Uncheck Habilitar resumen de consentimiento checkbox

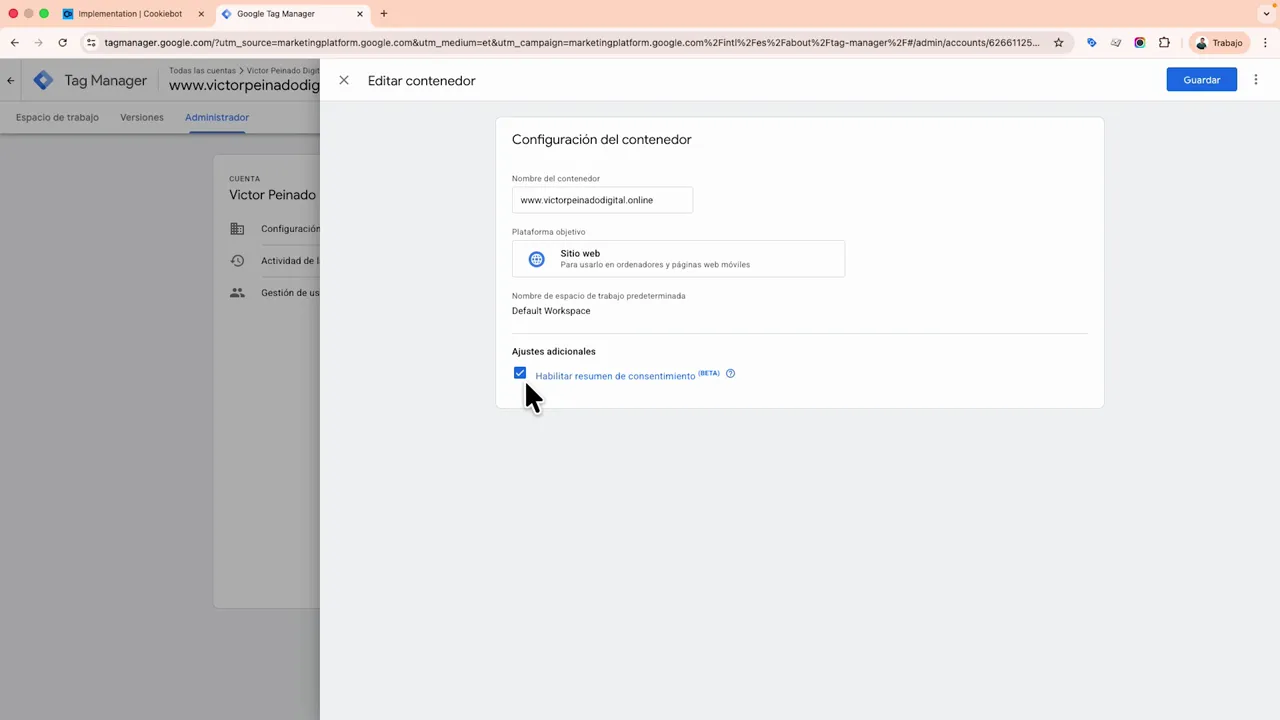520,373
